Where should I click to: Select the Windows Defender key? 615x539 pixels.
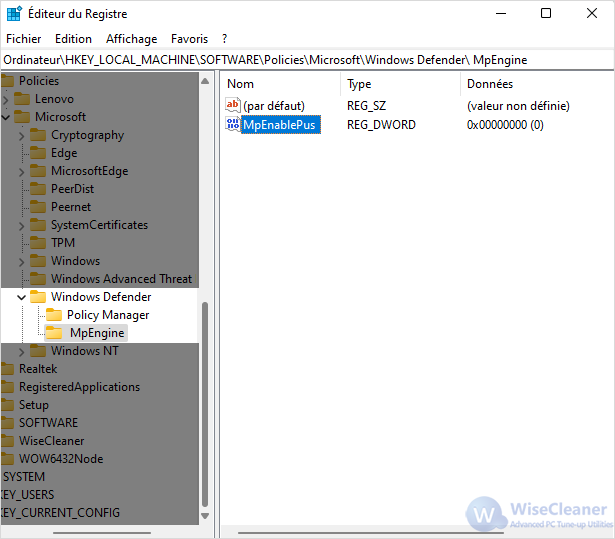(x=101, y=297)
